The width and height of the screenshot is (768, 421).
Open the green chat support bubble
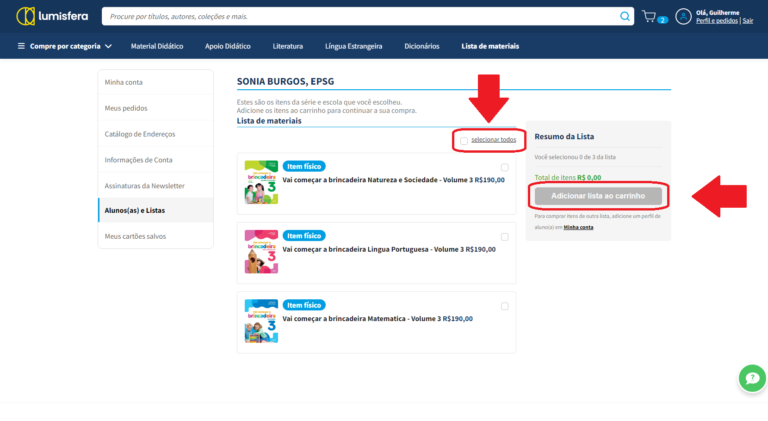point(751,378)
